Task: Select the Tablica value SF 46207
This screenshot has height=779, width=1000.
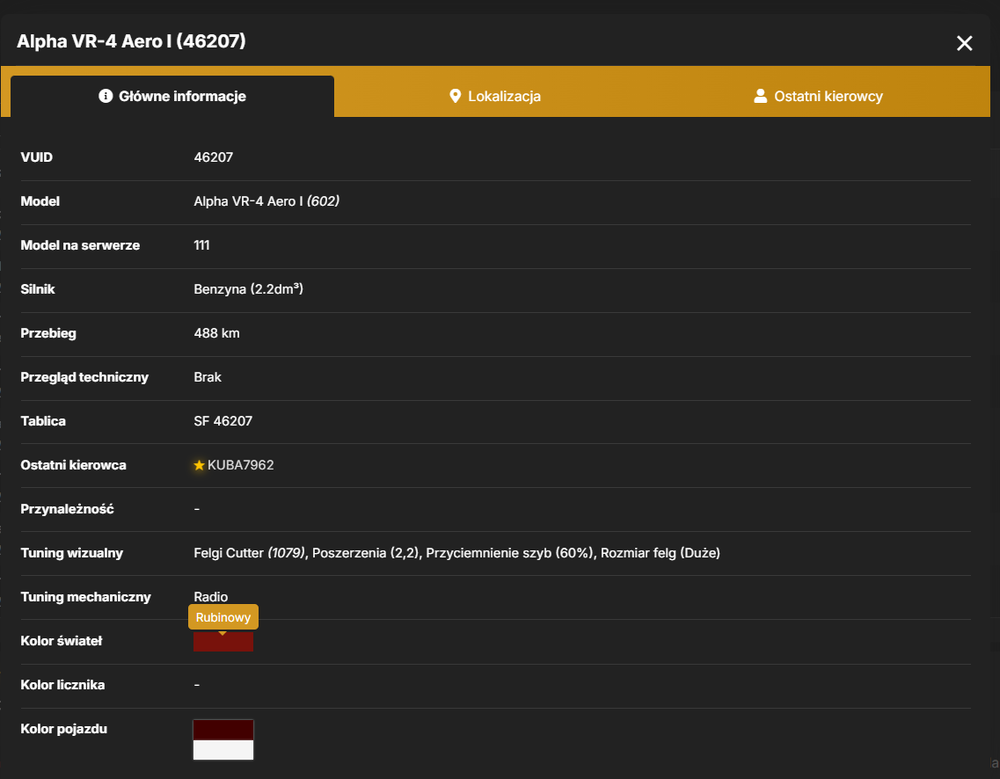Action: (223, 421)
